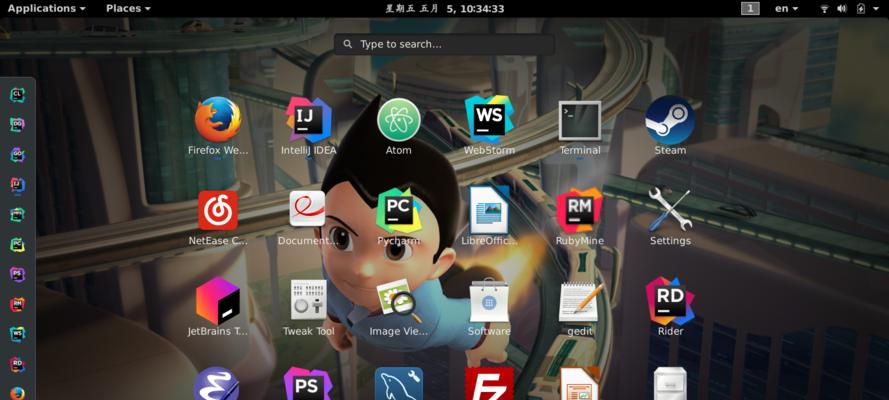Open the Files cabinet icon
889x400 pixels.
(670, 384)
